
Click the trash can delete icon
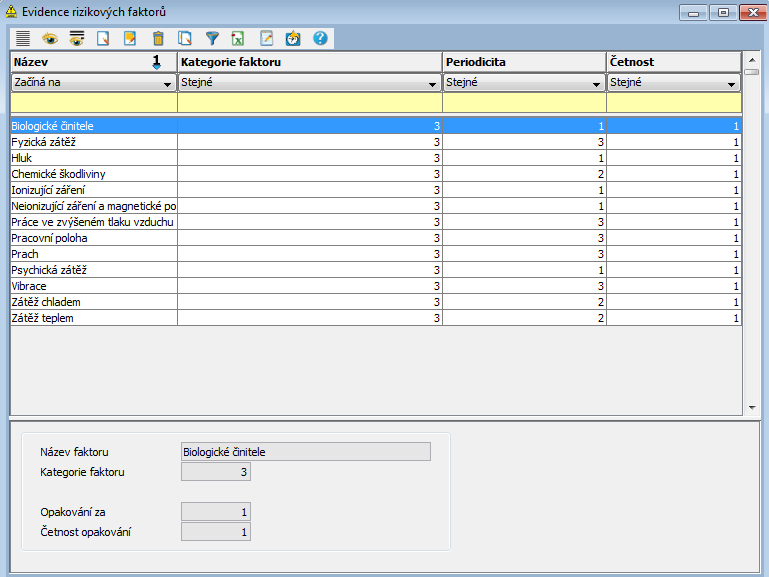click(x=157, y=38)
